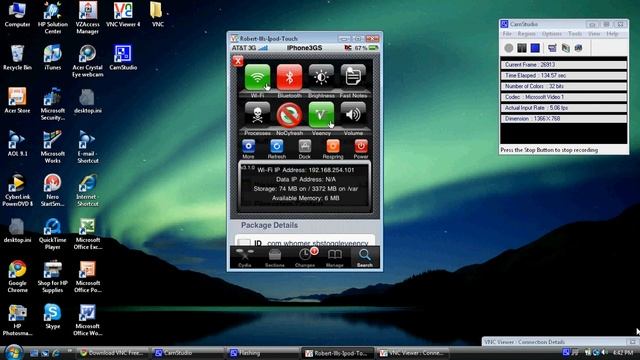Click the Available Memory line
Screen dimensions: 640x360
[x=306, y=198]
